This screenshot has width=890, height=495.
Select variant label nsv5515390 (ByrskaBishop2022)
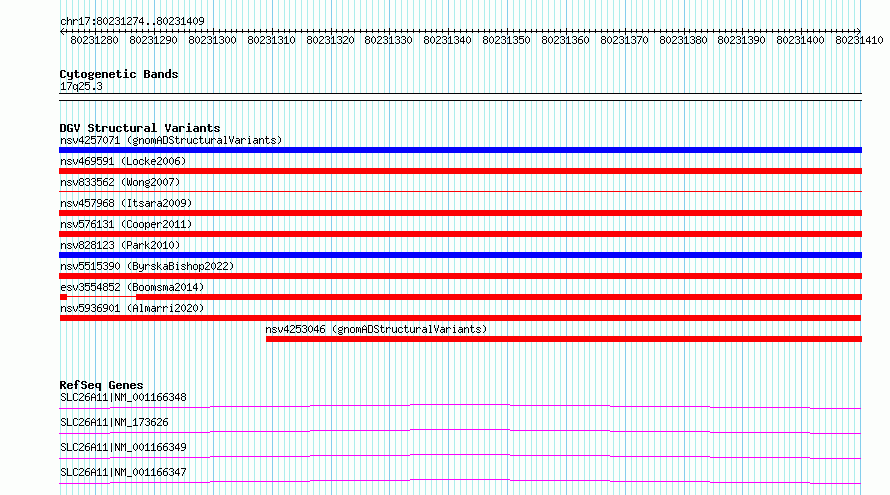pyautogui.click(x=147, y=266)
